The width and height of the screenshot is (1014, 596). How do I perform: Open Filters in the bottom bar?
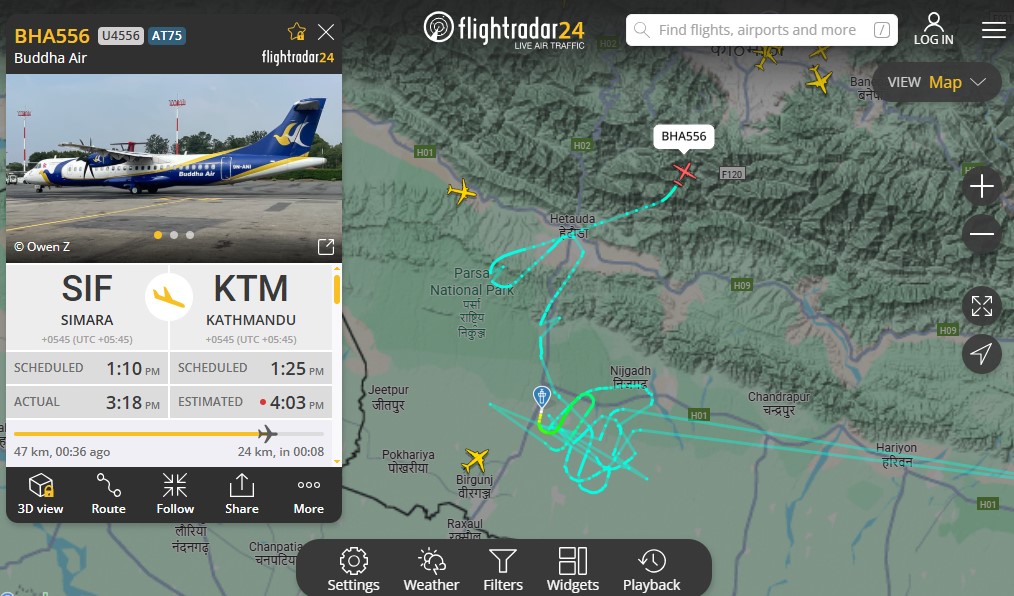coord(502,569)
